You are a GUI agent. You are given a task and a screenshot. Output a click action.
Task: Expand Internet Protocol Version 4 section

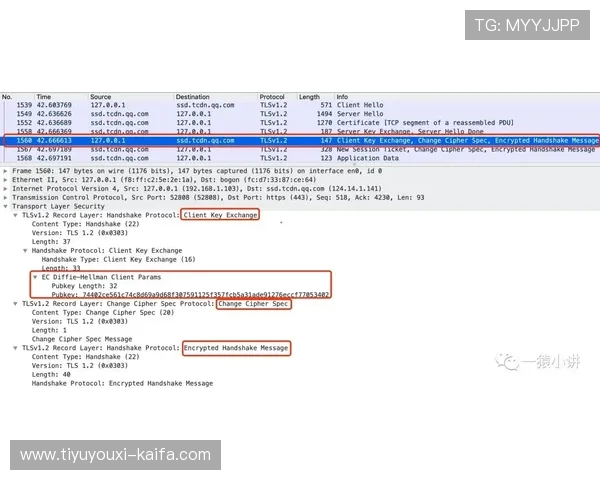[x=7, y=188]
